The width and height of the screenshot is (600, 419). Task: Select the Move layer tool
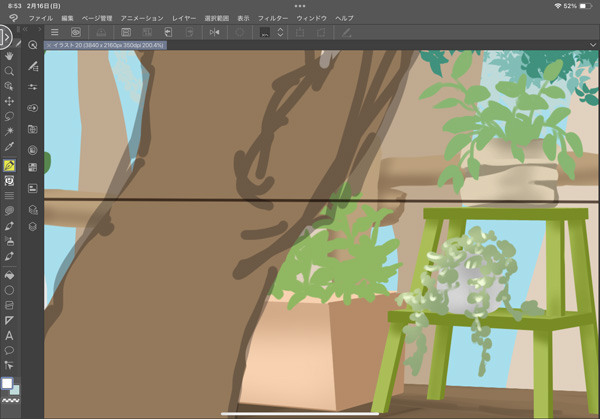coord(9,101)
